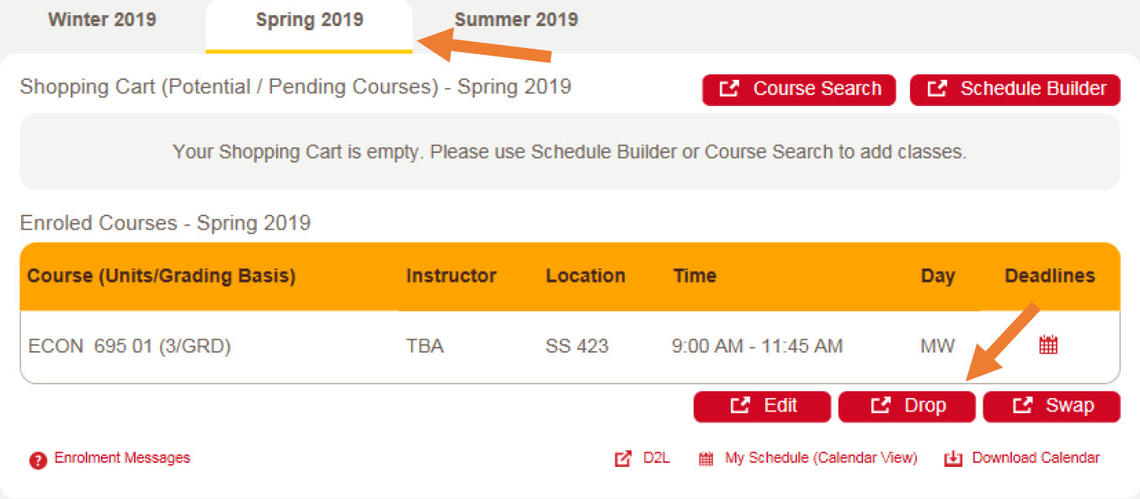This screenshot has width=1140, height=499.
Task: Click the deadlines calendar icon for ECON 695
Action: coord(1048,346)
